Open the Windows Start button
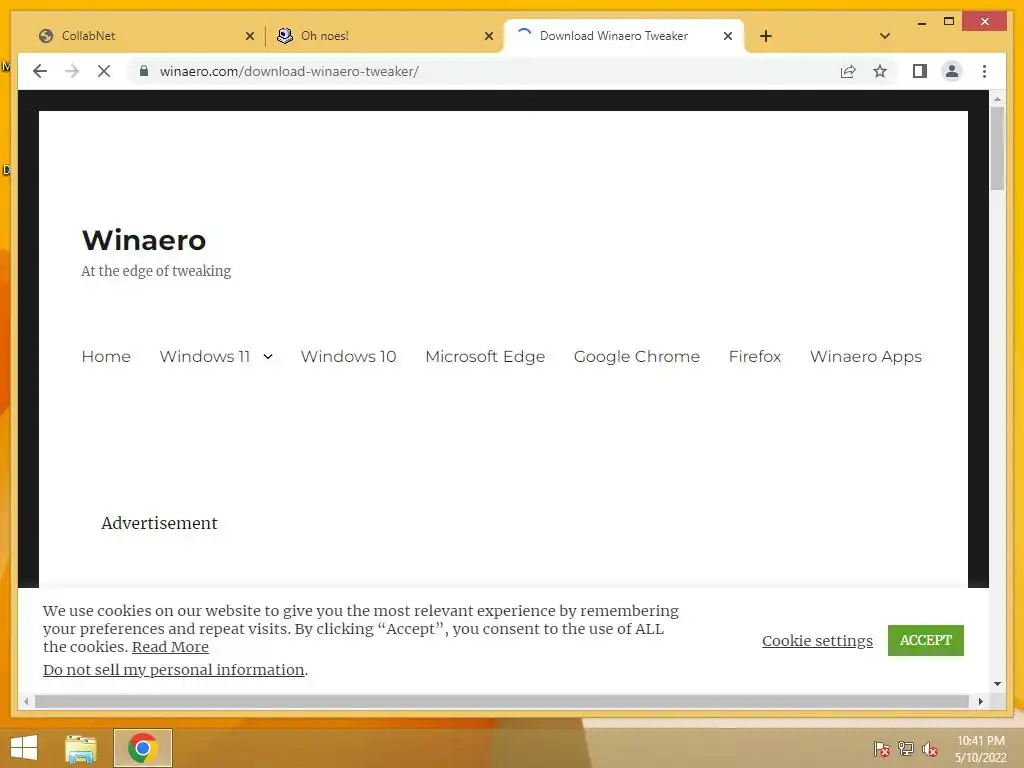This screenshot has width=1024, height=768. pyautogui.click(x=24, y=748)
